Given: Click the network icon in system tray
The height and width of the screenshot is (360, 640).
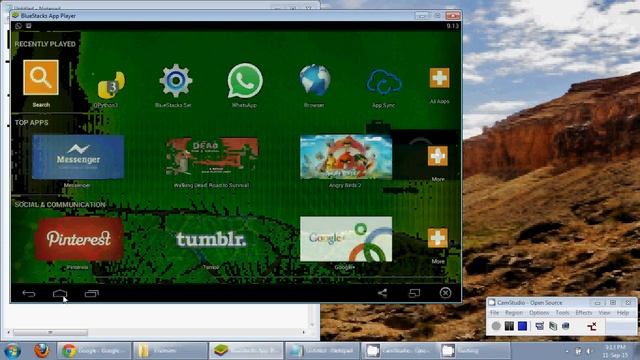Looking at the screenshot, I should pos(578,351).
